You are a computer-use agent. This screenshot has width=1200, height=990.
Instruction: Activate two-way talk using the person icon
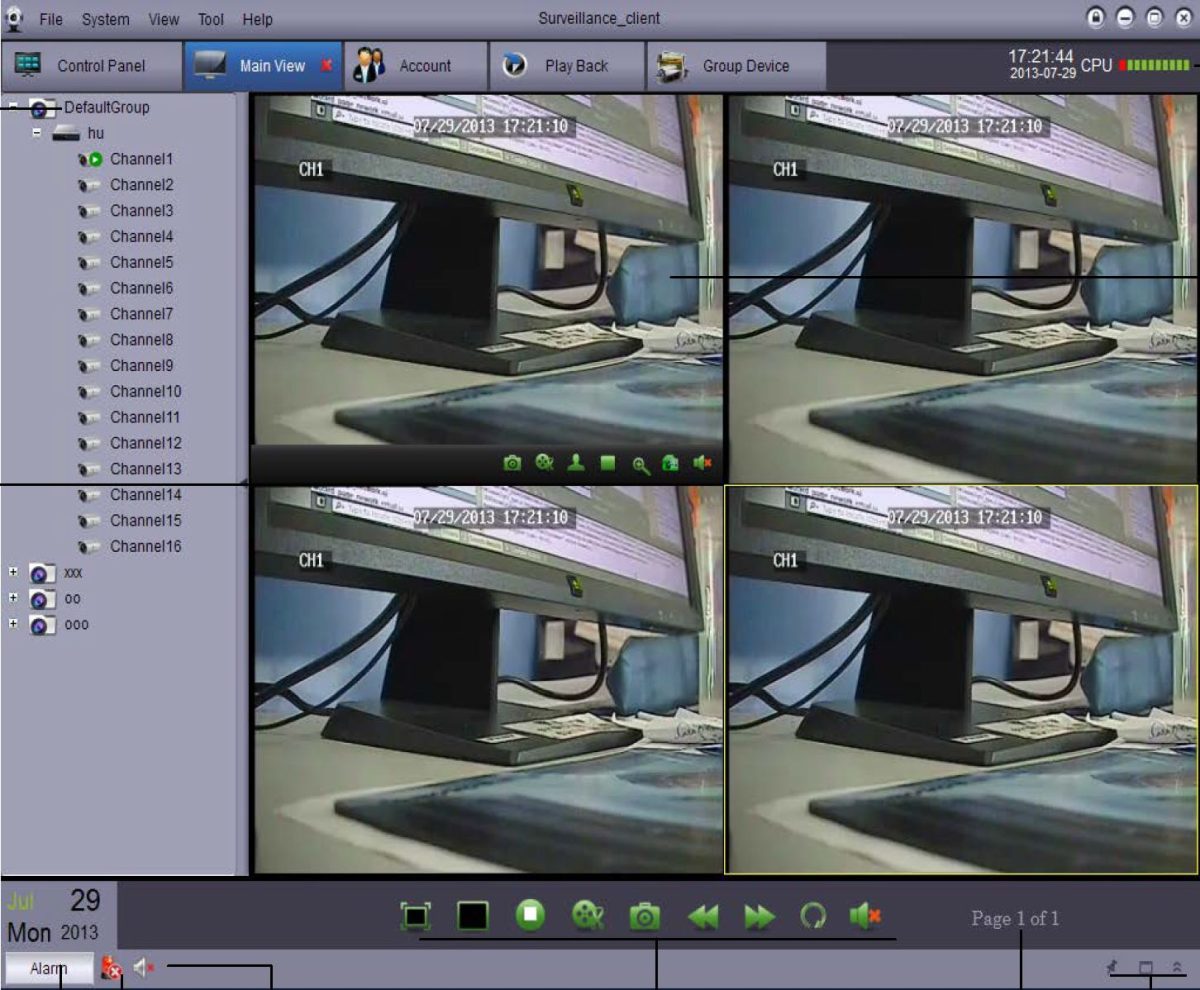pyautogui.click(x=576, y=462)
